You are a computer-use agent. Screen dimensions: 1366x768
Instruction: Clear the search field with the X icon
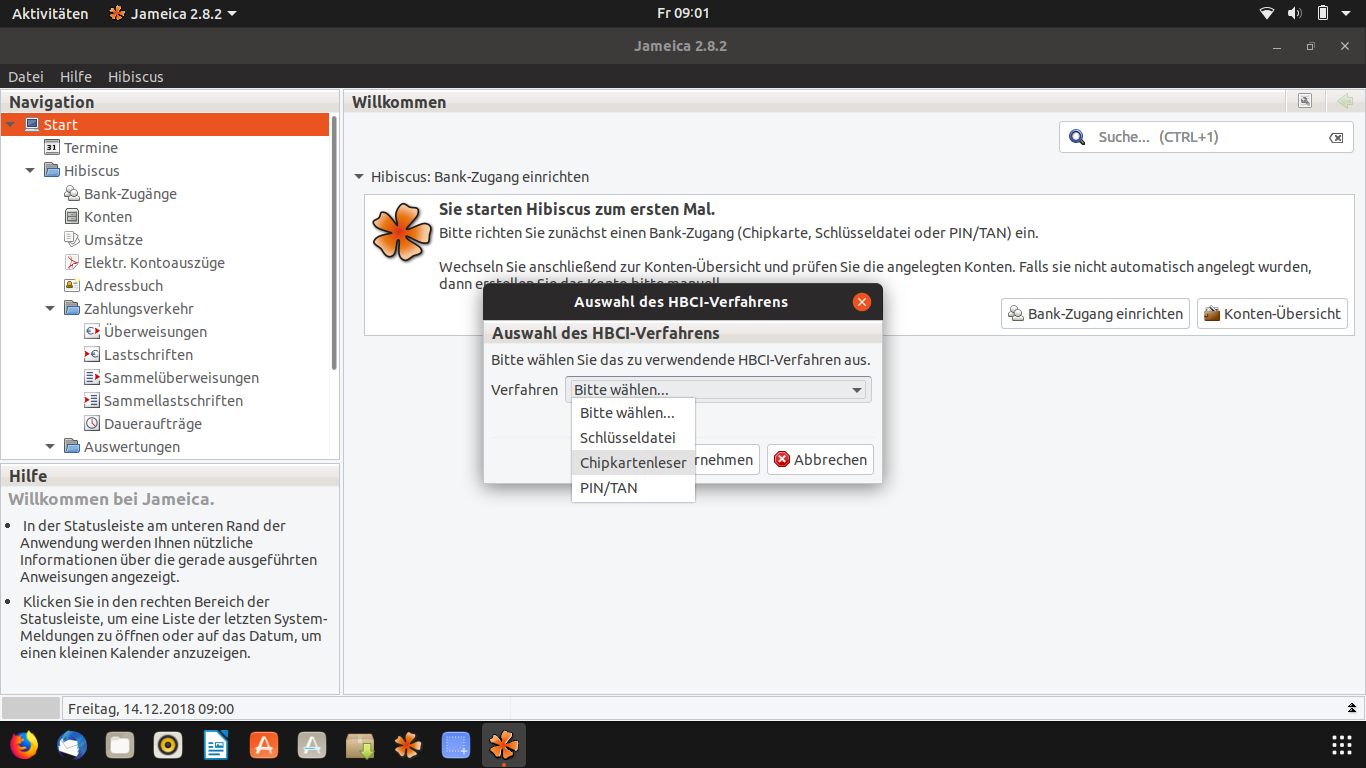click(x=1336, y=138)
